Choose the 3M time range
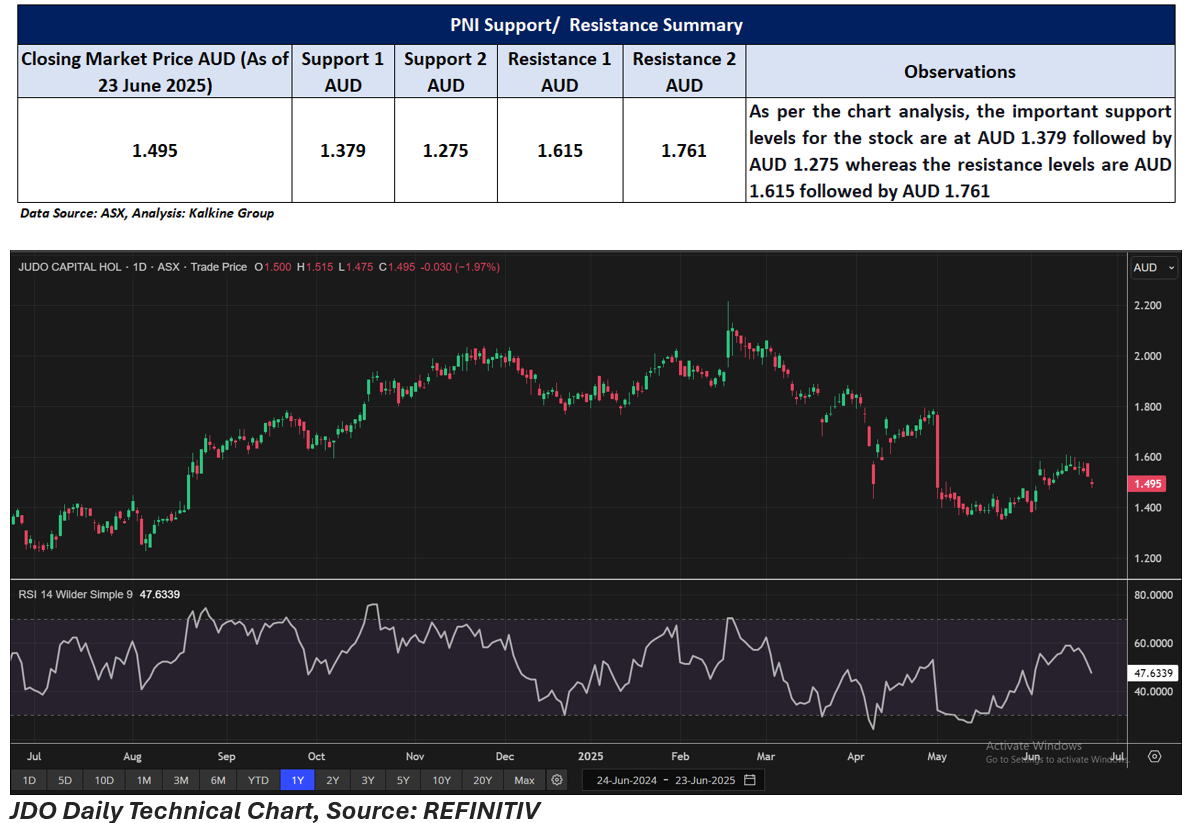The width and height of the screenshot is (1184, 823). point(180,780)
